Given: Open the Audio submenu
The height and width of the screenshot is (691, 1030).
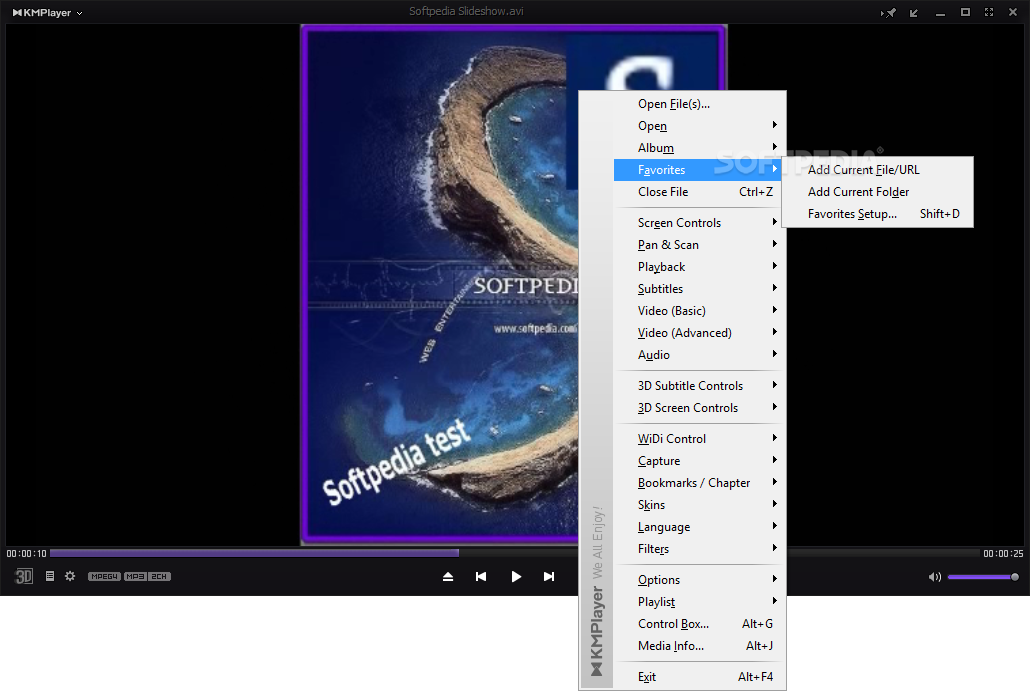Looking at the screenshot, I should point(700,355).
